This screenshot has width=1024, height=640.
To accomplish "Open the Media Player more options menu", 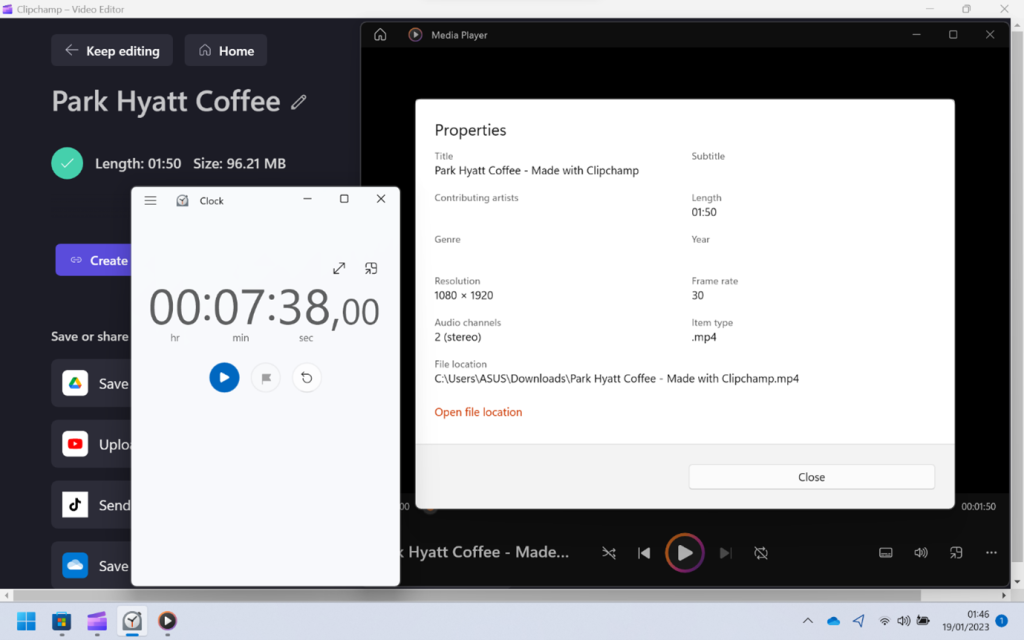I will pyautogui.click(x=991, y=553).
